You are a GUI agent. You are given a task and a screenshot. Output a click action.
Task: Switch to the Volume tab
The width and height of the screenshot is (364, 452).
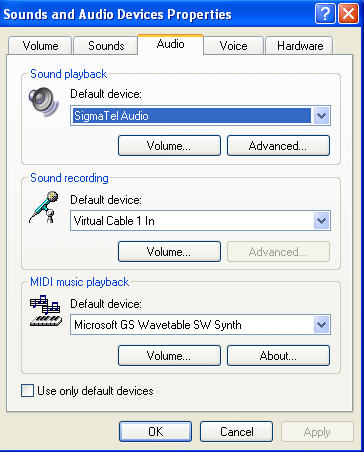coord(40,46)
